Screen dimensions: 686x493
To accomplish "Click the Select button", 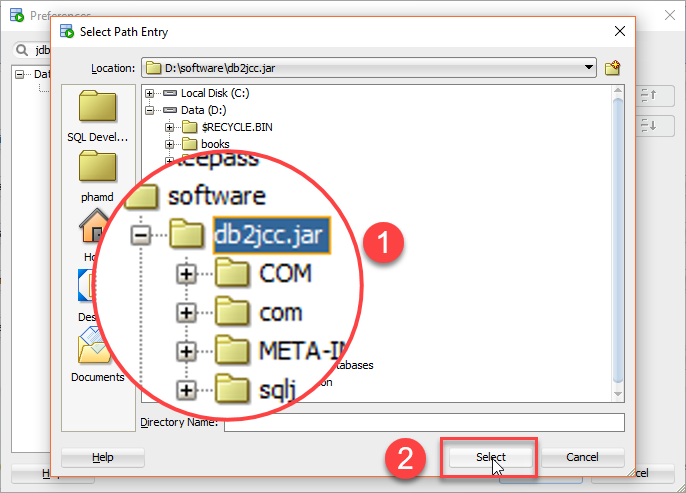I will tap(490, 458).
